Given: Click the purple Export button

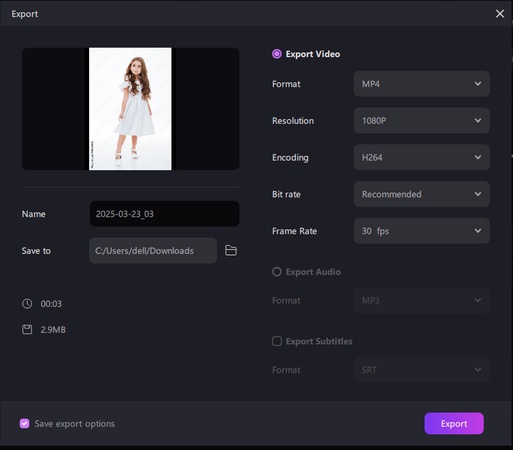Looking at the screenshot, I should tap(454, 423).
